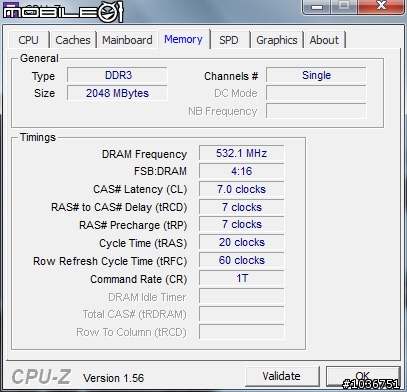The height and width of the screenshot is (392, 407).
Task: Select the DDR3 type value
Action: [x=117, y=75]
